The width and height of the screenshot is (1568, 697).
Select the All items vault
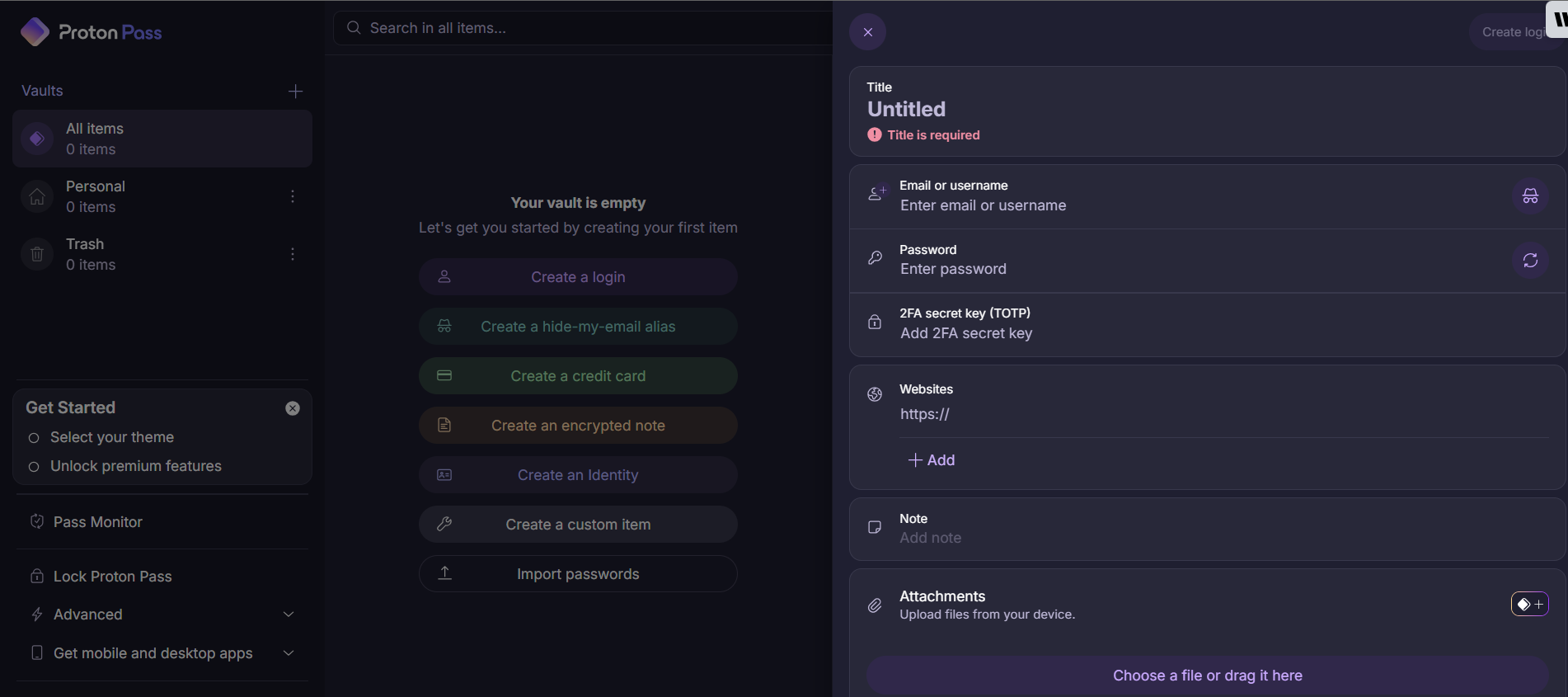pyautogui.click(x=162, y=139)
